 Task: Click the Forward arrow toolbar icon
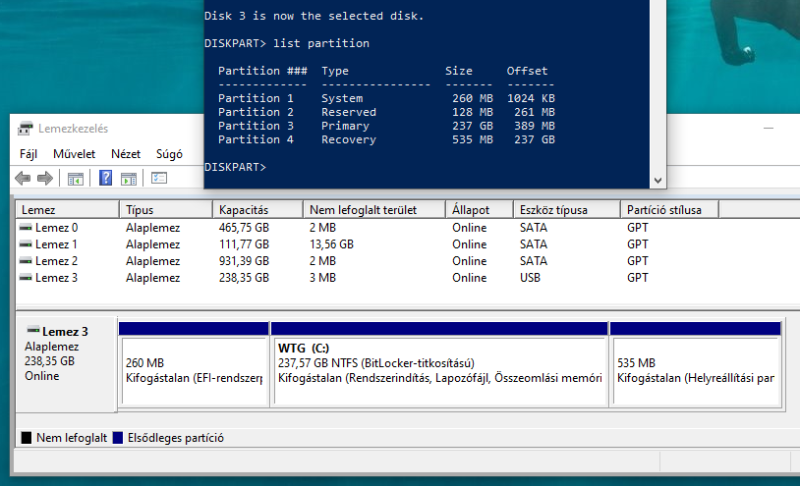point(45,178)
